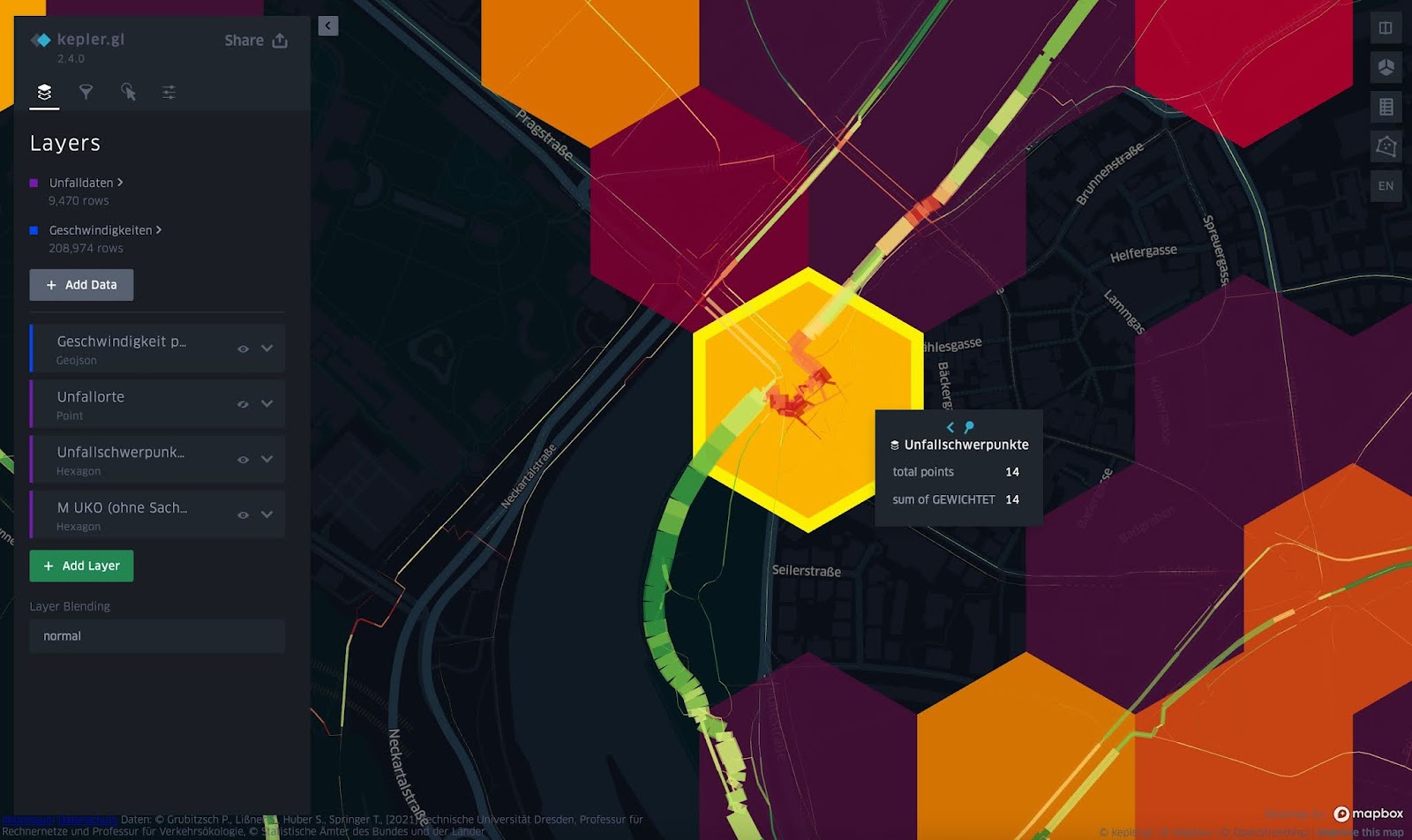Click the tooltip back arrow
Viewport: 1412px width, 840px height.
point(950,427)
